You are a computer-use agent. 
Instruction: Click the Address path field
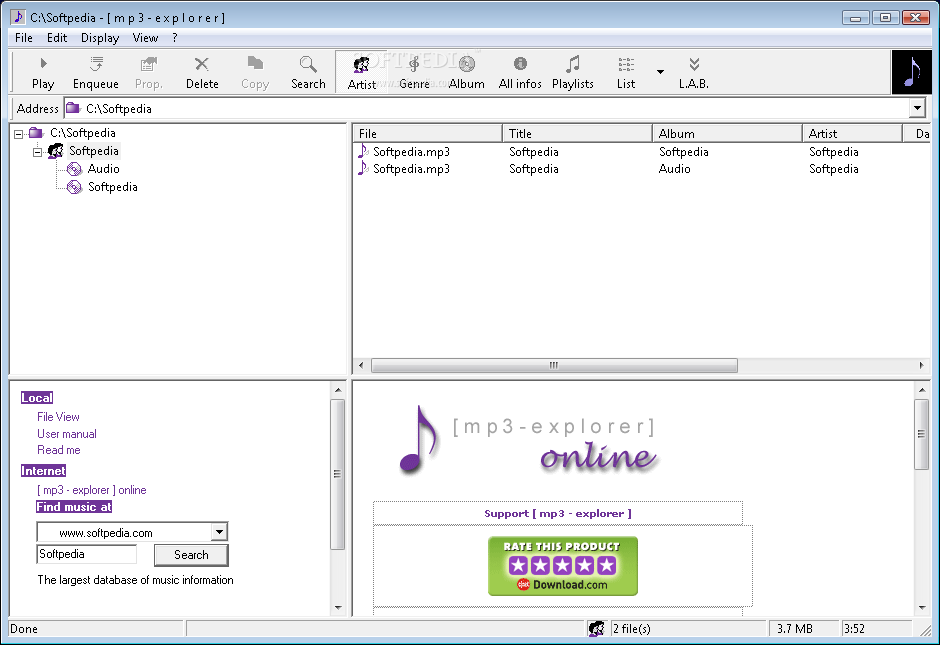tap(486, 108)
